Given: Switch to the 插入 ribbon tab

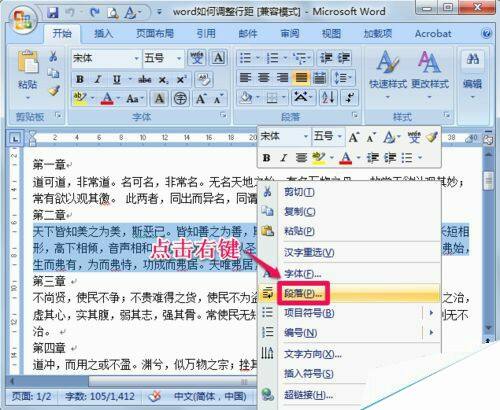Looking at the screenshot, I should (x=103, y=33).
